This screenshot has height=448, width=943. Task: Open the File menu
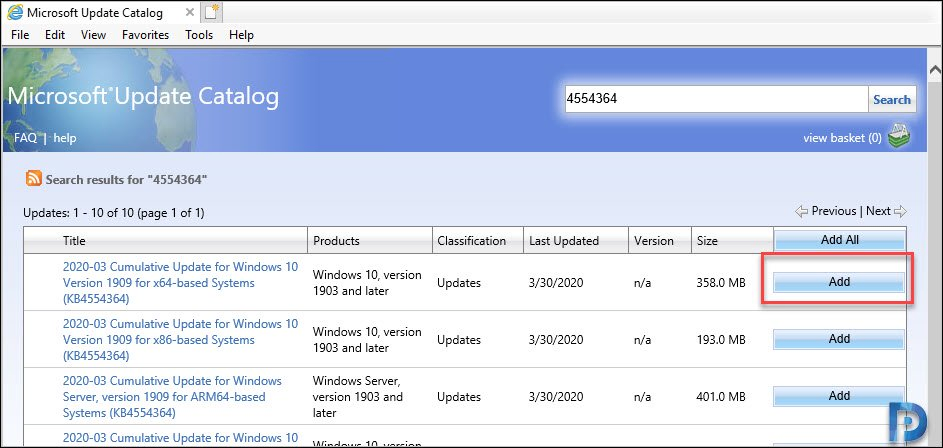(x=20, y=35)
